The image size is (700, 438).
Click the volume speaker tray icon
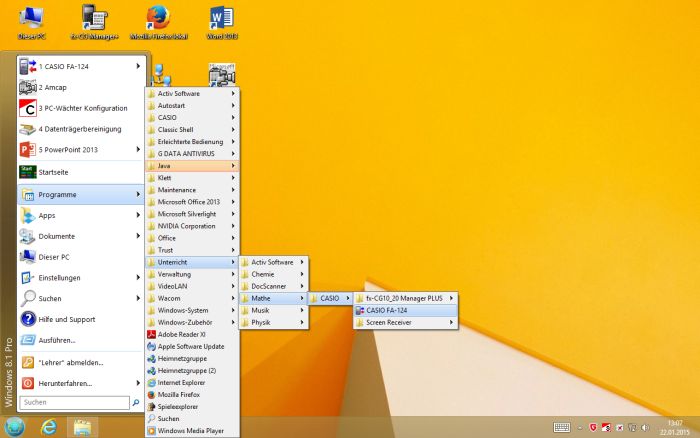pyautogui.click(x=645, y=428)
